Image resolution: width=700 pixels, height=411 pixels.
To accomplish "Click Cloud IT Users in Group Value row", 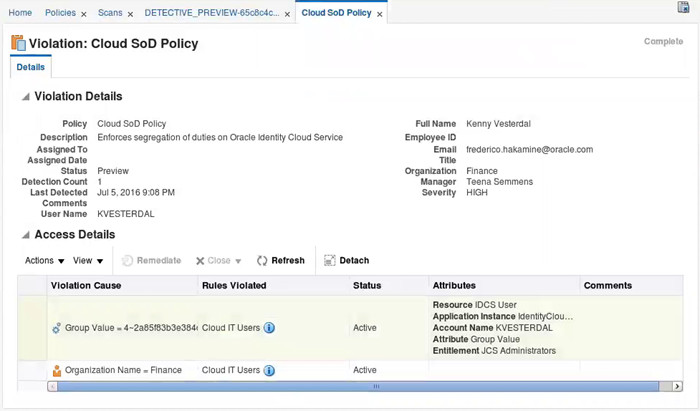I will 231,328.
